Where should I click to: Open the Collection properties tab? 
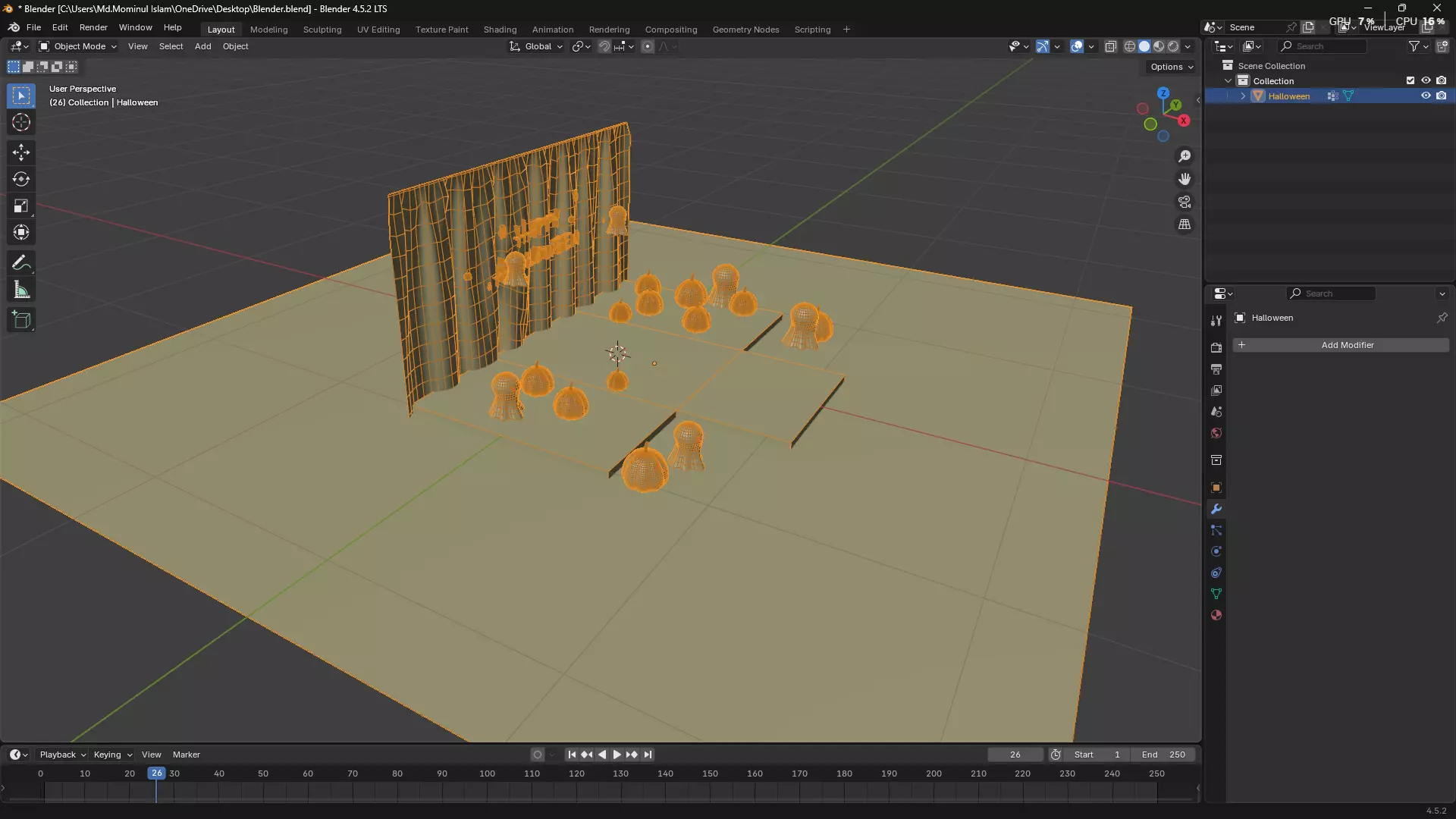1216,460
